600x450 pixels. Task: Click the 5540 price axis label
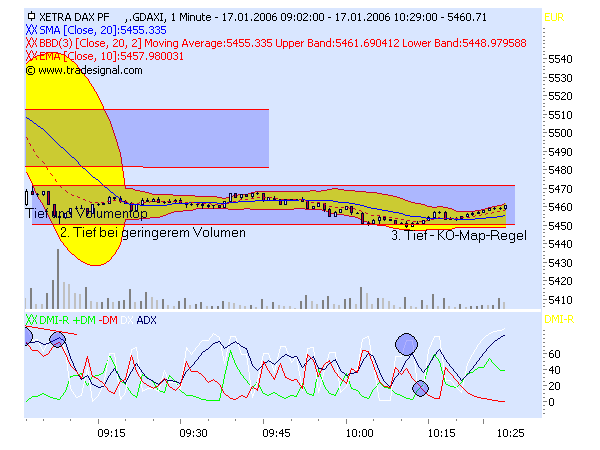tap(560, 59)
